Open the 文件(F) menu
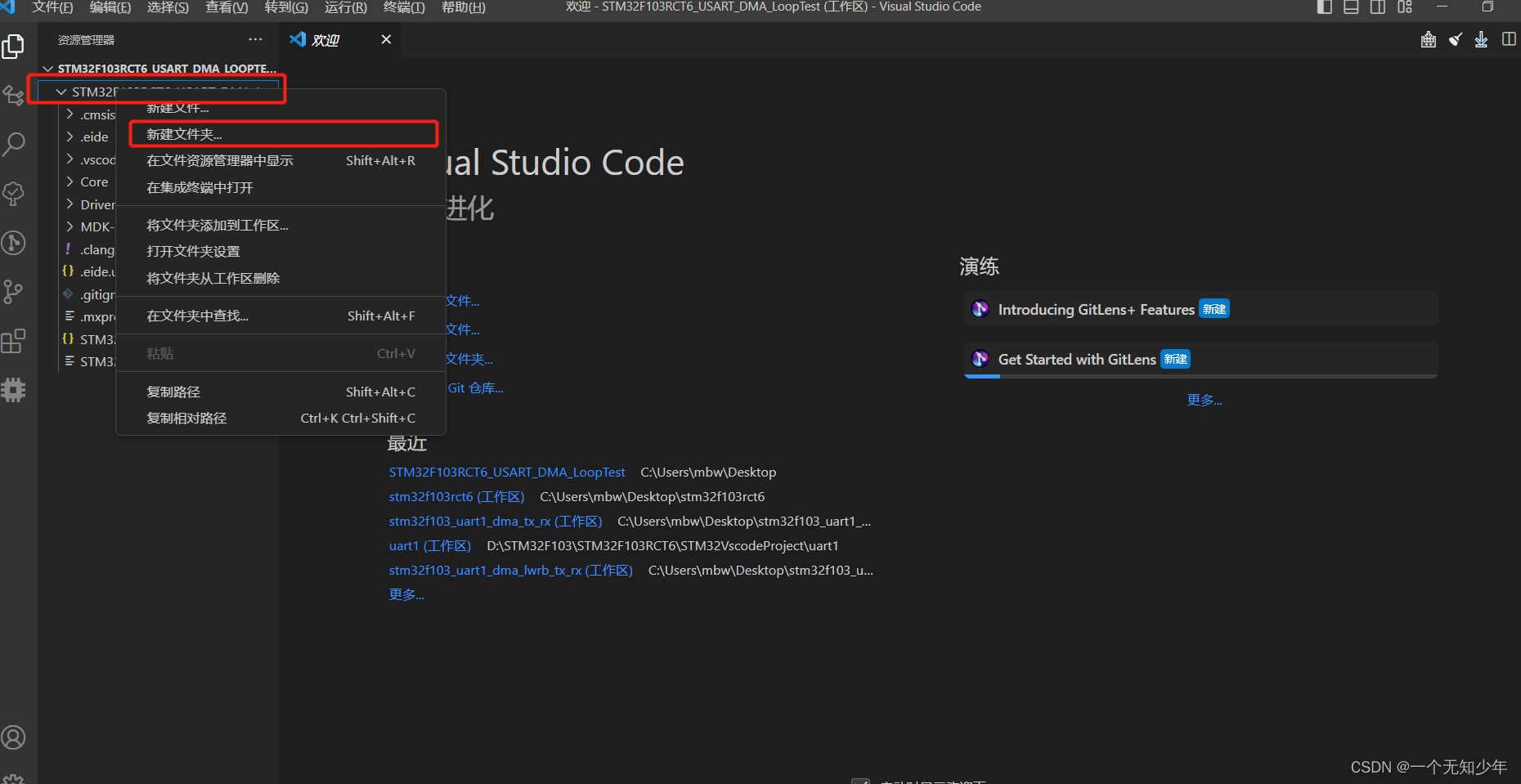 52,7
